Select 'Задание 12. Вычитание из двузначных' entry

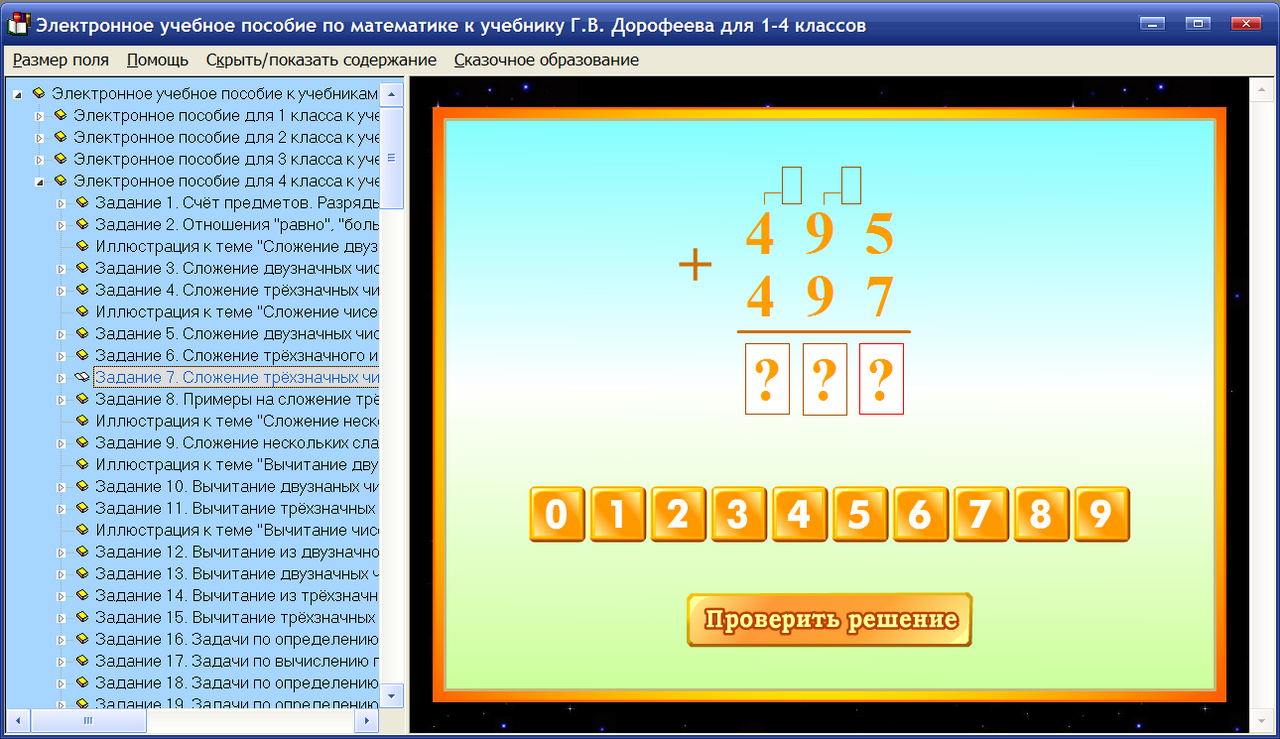230,552
